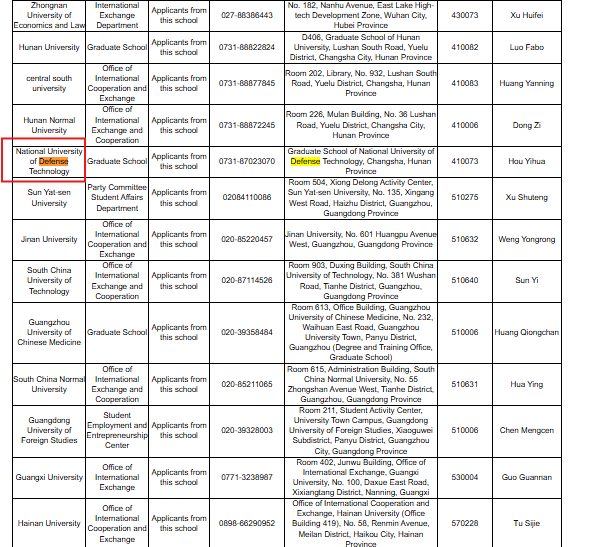601x547 pixels.
Task: Click postal code 530004
Action: 465,477
